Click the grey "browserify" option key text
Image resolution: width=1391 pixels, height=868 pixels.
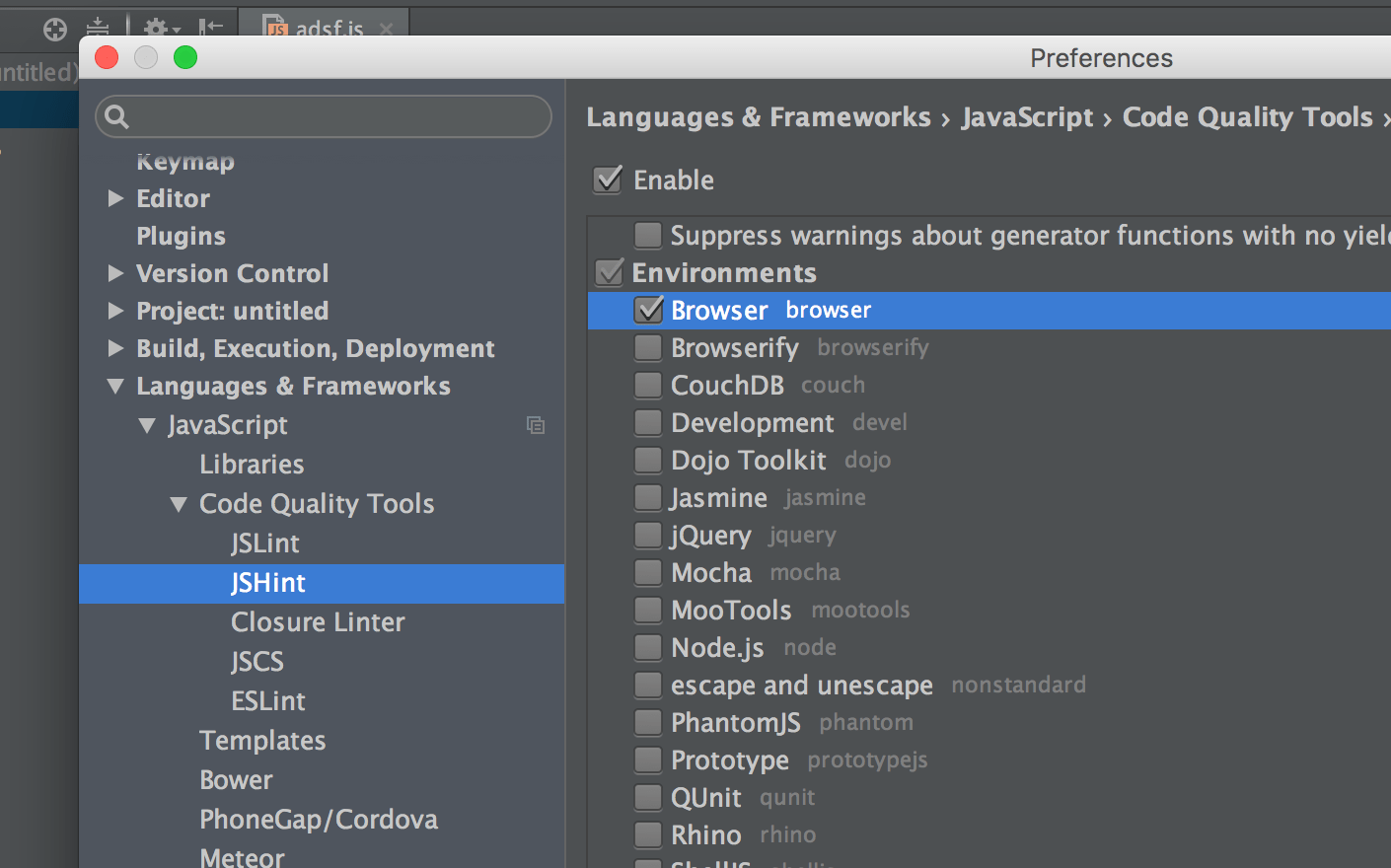[873, 347]
